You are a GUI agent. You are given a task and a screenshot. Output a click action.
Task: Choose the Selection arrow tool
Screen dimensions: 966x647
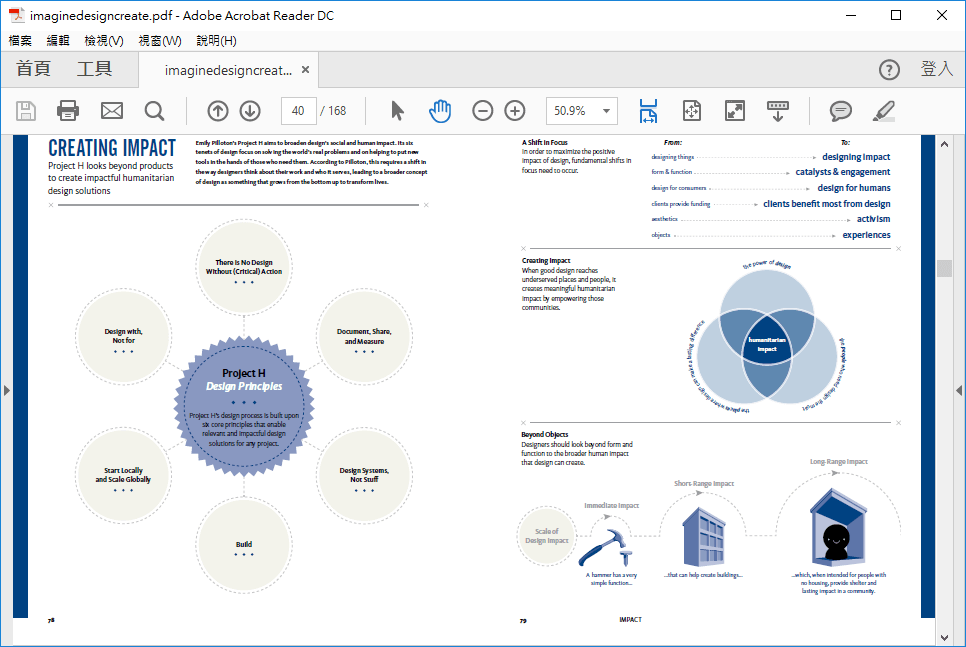[397, 111]
